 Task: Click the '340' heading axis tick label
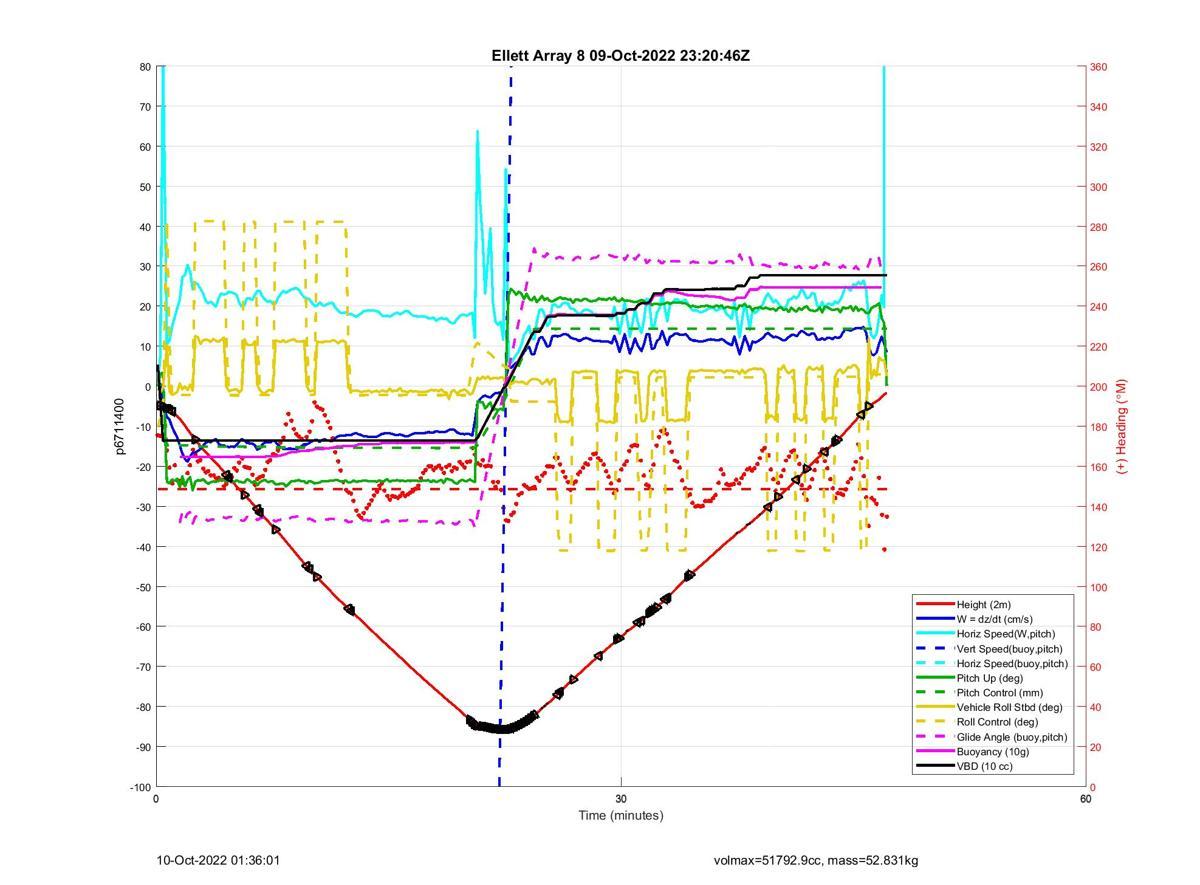point(1099,107)
